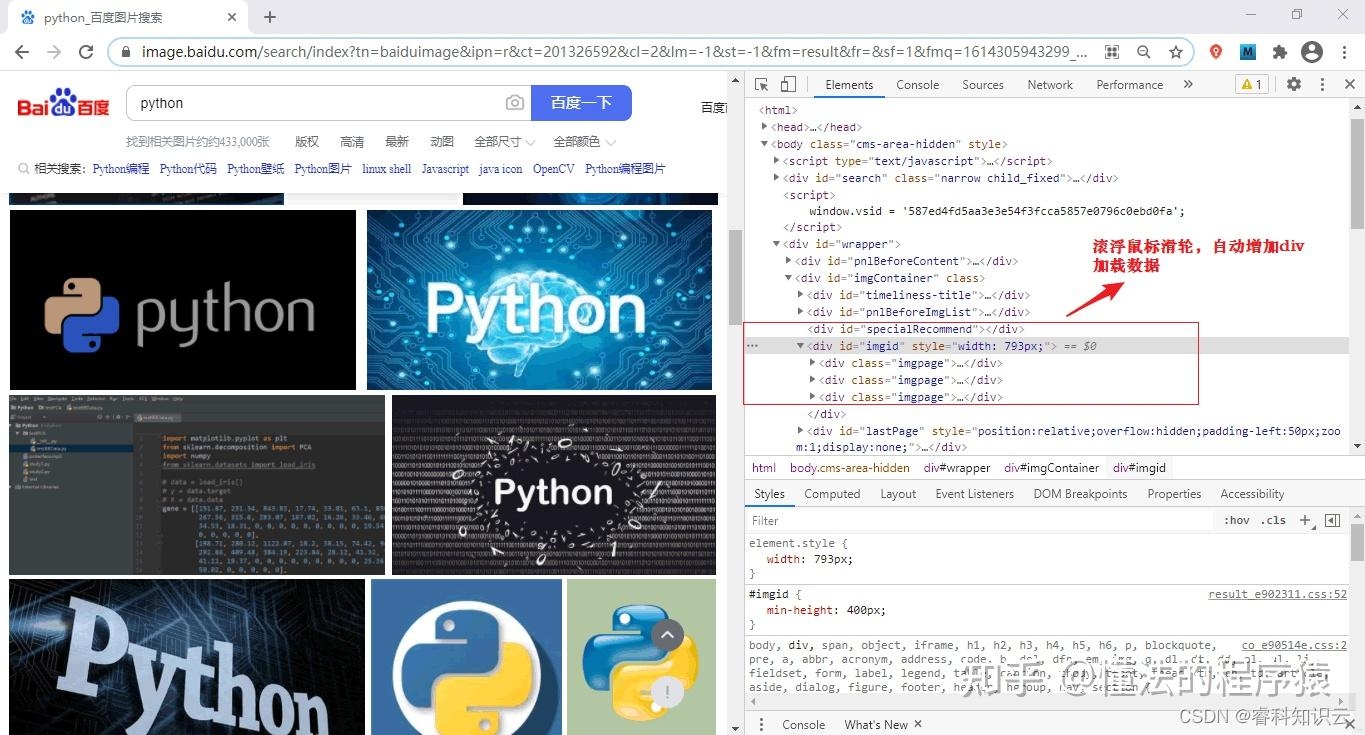The width and height of the screenshot is (1365, 735).
Task: Open the :hov pseudo-class toggles in Styles
Action: coord(1236,520)
